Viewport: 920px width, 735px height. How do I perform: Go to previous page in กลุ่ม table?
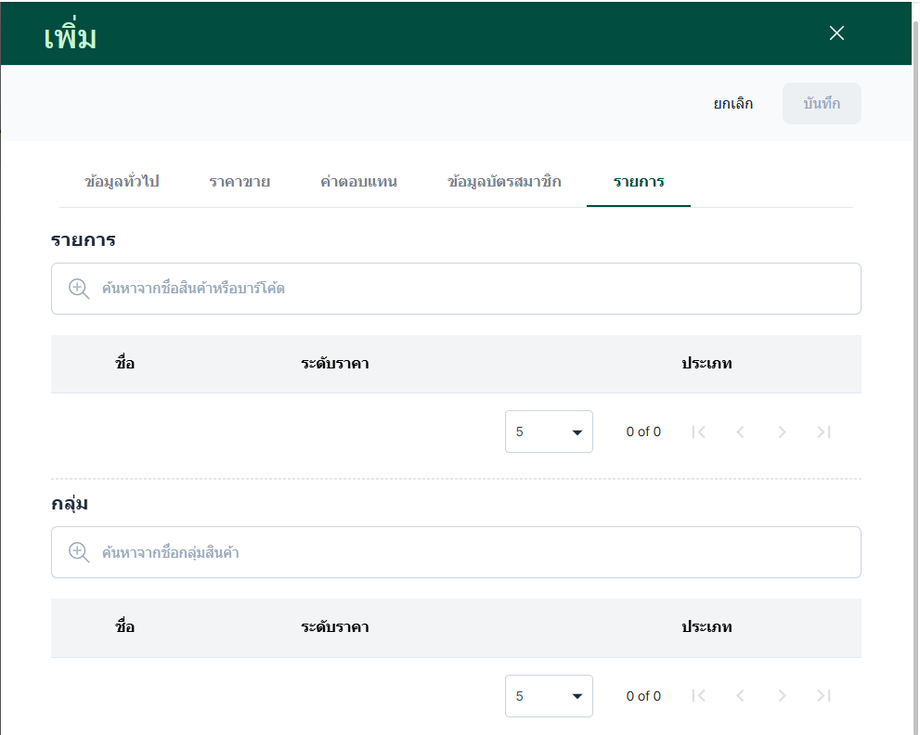coord(740,696)
